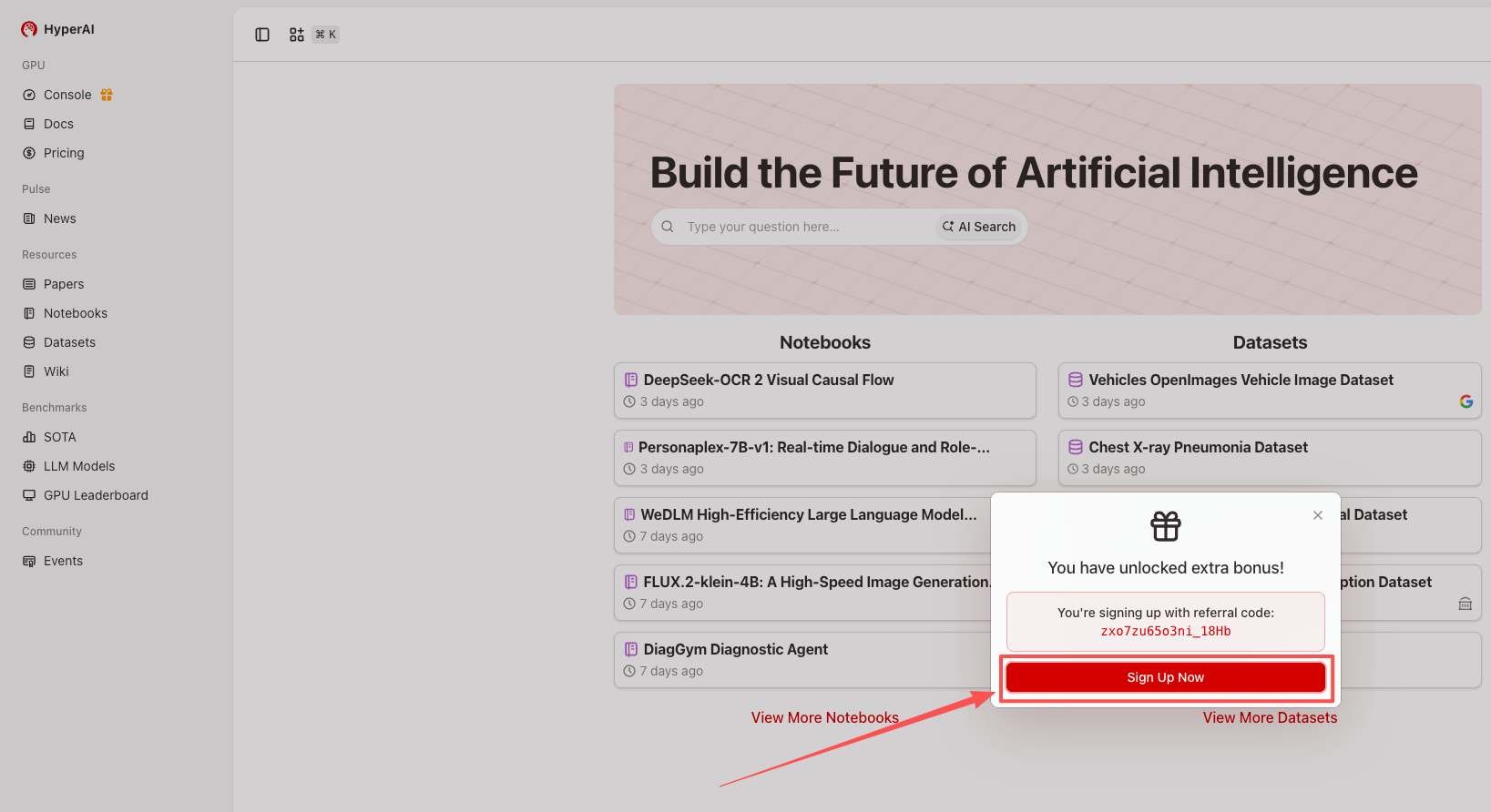Screen dimensions: 1491x812
Task: Open the News section
Action: 60,218
